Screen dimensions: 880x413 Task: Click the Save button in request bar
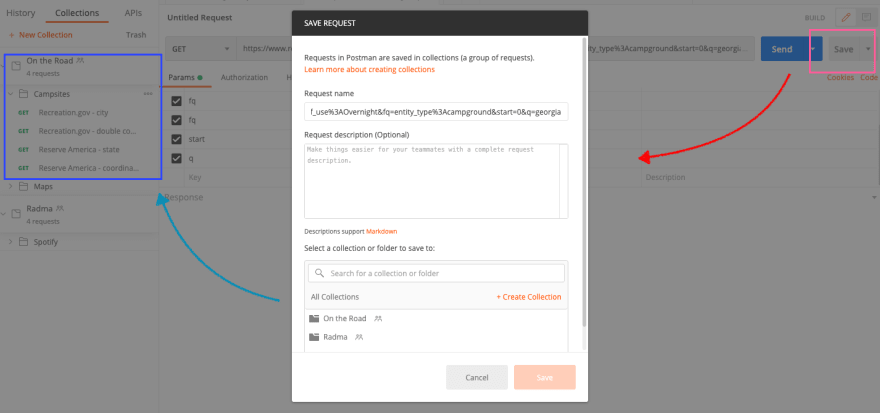click(844, 49)
